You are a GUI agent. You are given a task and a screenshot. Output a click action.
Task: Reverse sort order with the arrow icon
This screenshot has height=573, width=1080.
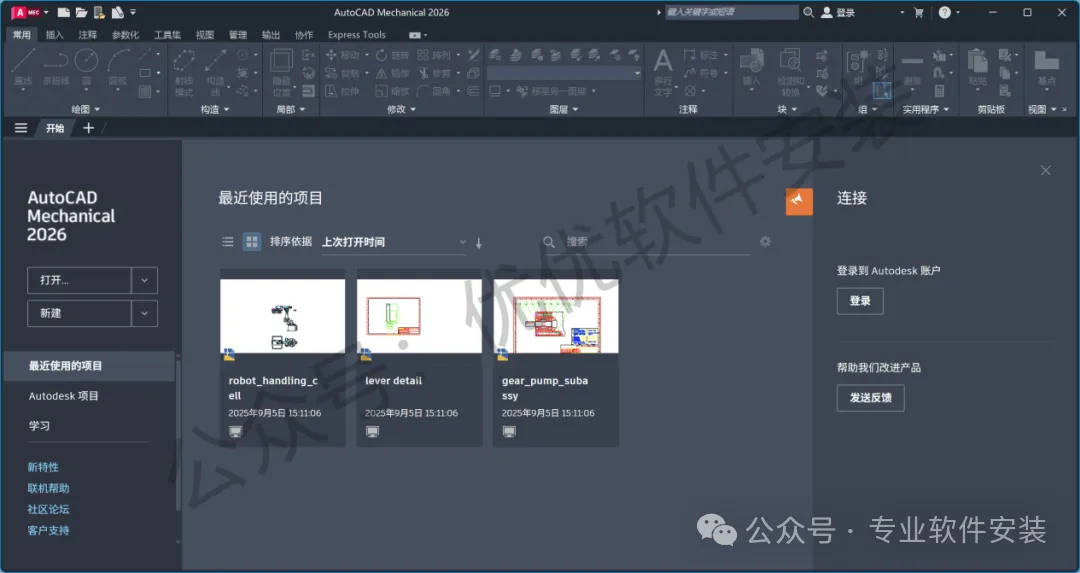[x=479, y=242]
